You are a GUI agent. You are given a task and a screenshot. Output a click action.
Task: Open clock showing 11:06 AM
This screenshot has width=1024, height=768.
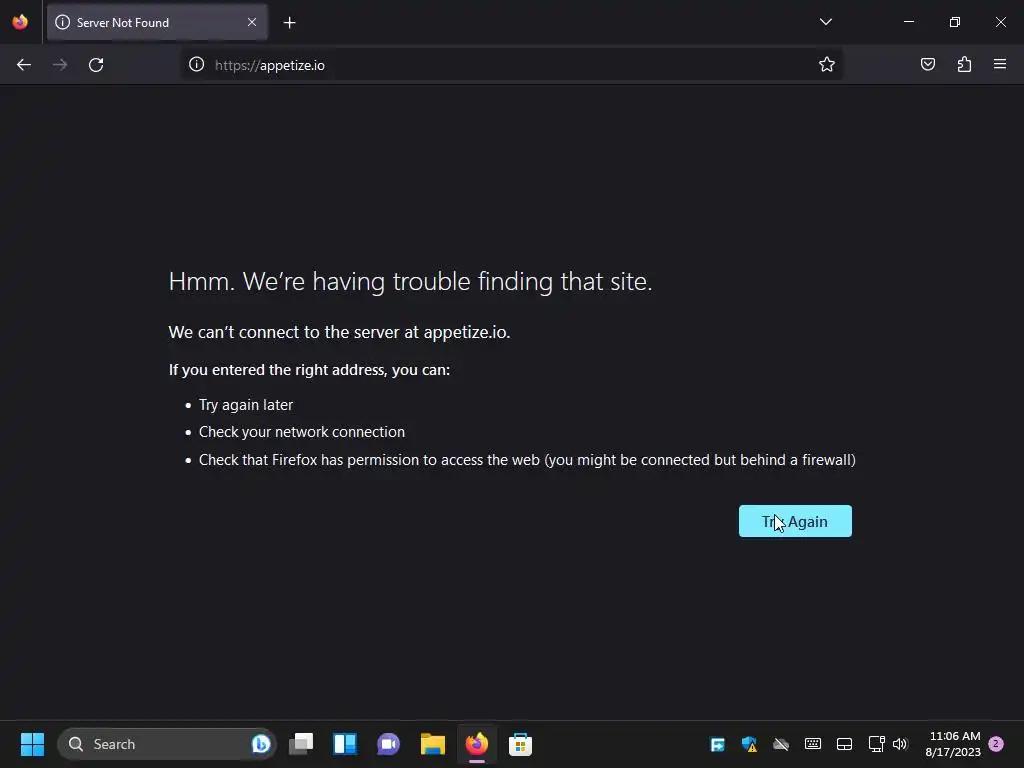(x=953, y=744)
